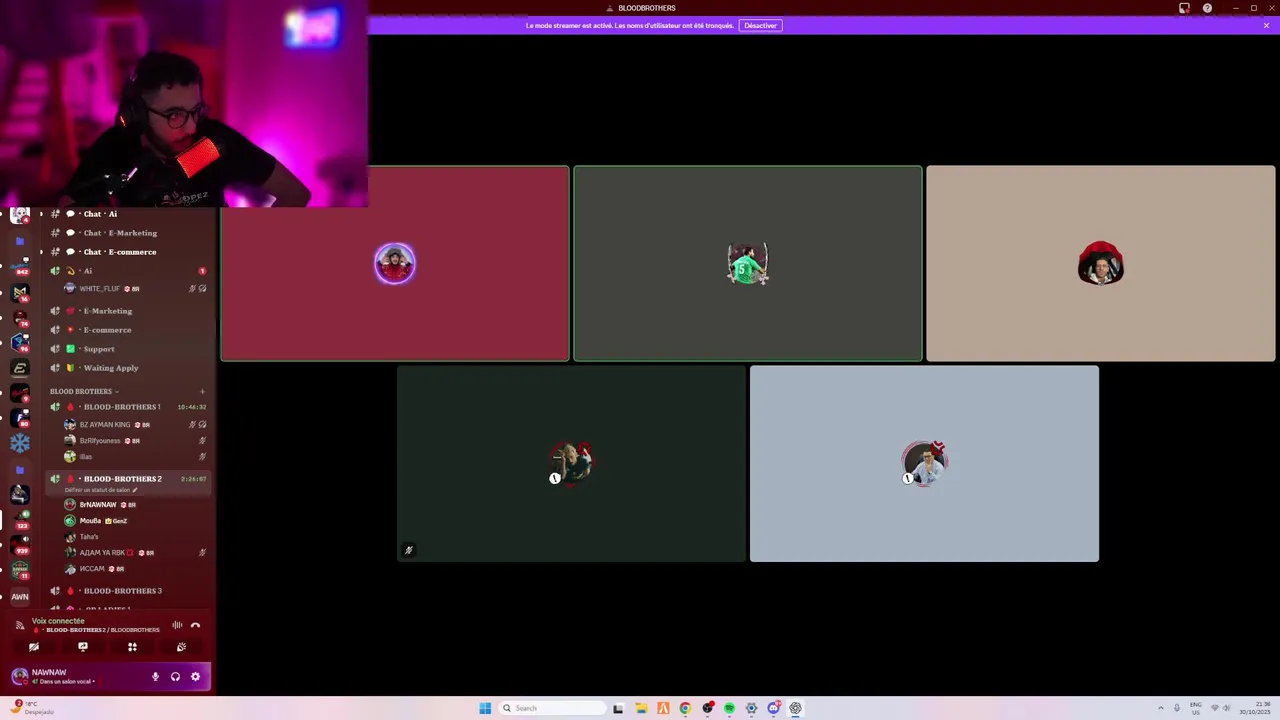Start screen sharing from voice panel

pyautogui.click(x=83, y=647)
